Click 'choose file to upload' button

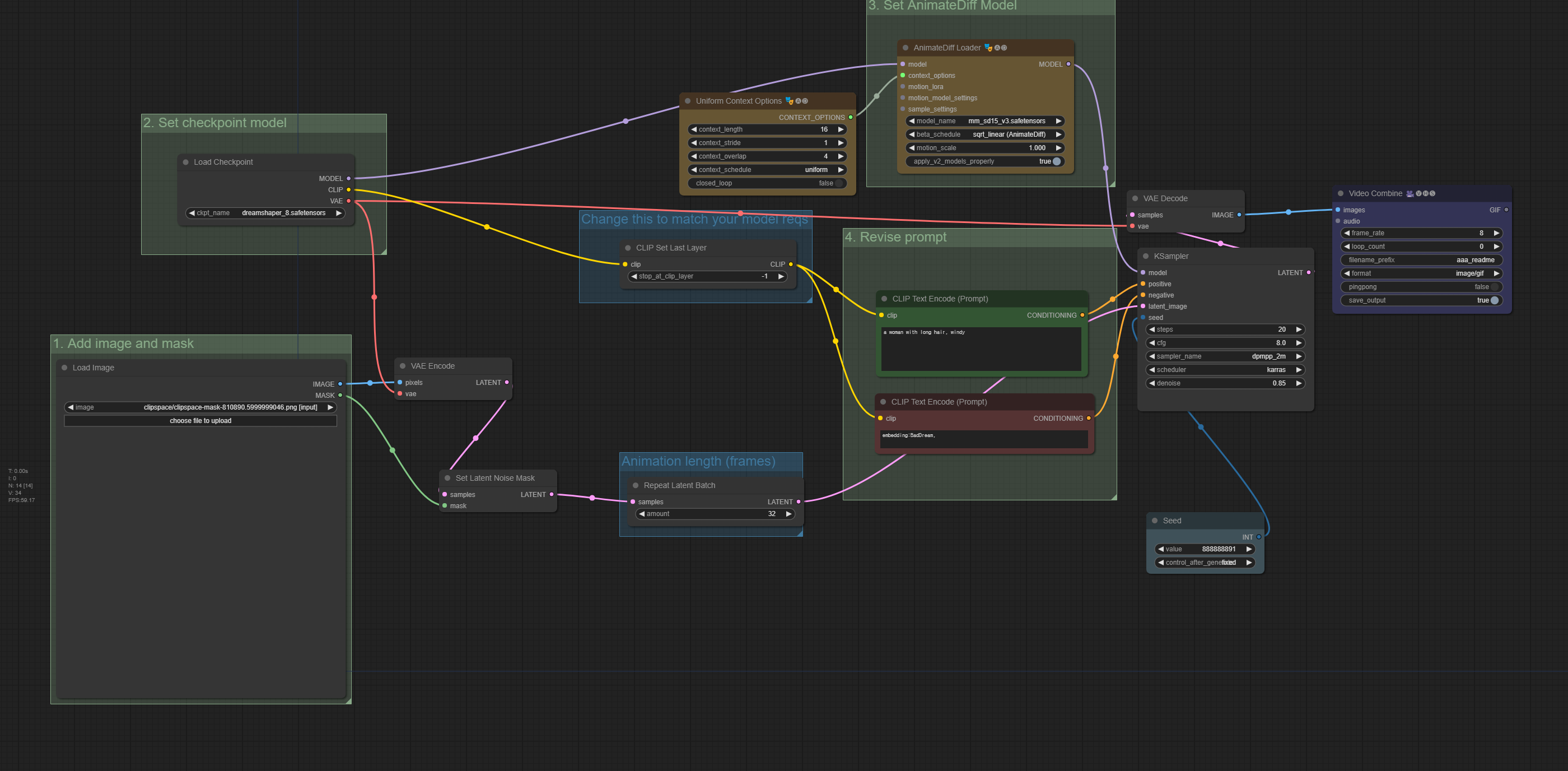click(x=200, y=421)
